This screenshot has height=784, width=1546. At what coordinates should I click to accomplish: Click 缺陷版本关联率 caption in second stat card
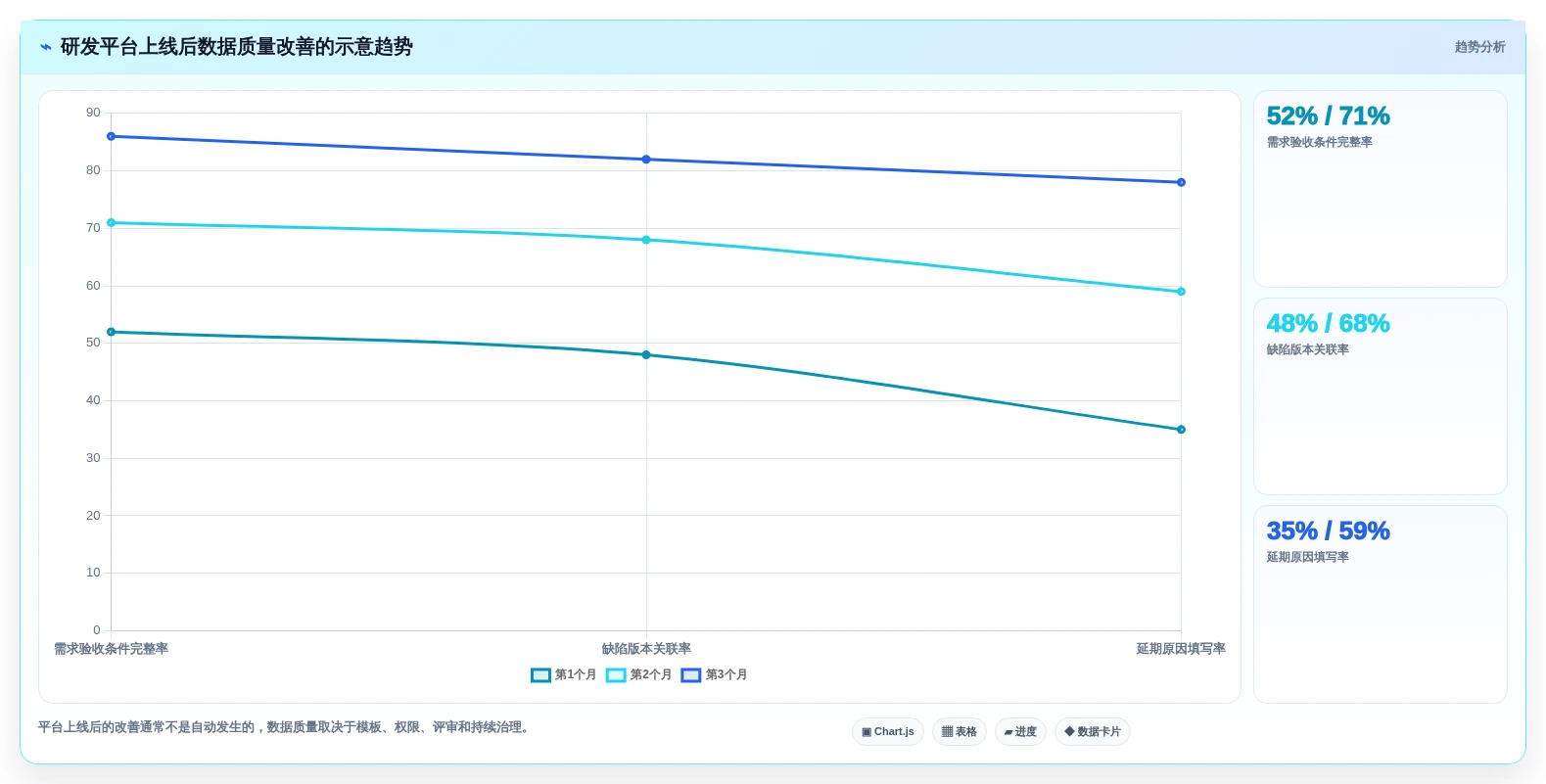tap(1307, 349)
